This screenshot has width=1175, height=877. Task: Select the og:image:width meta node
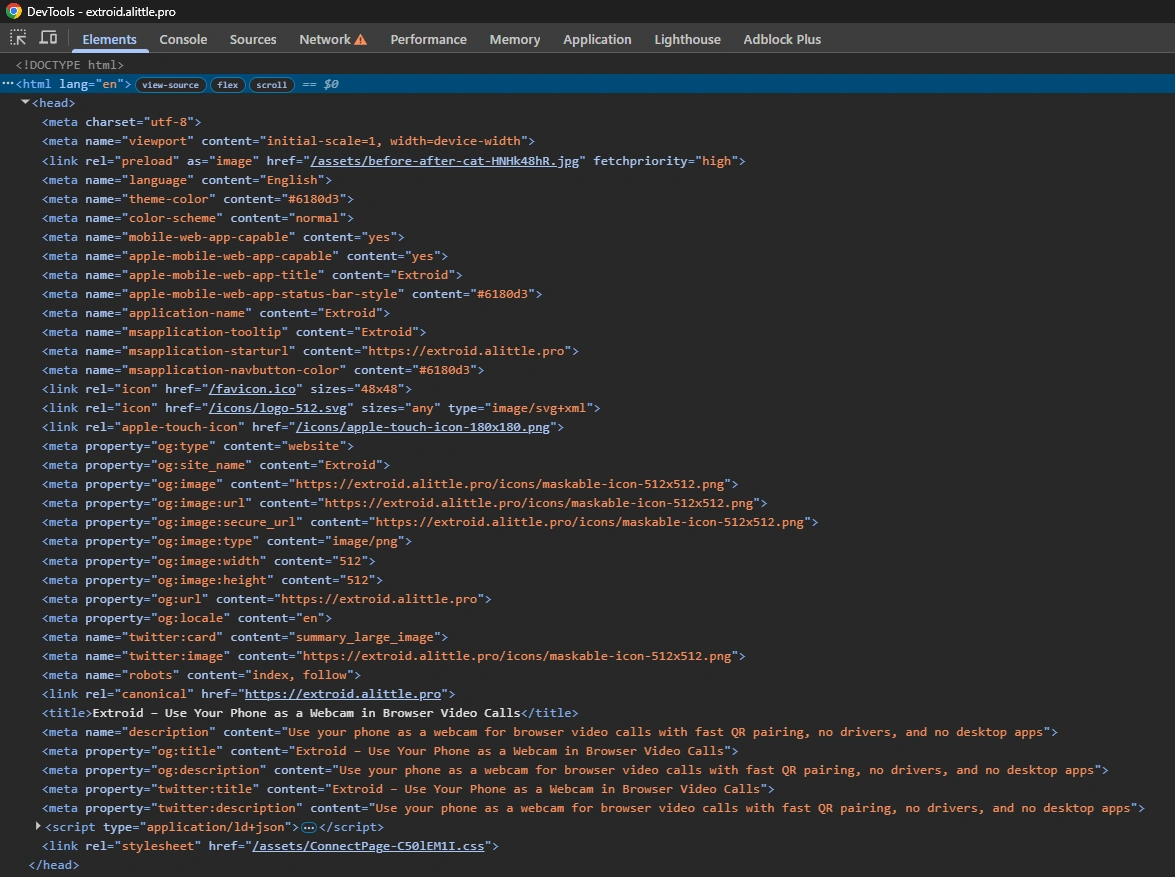pos(209,561)
